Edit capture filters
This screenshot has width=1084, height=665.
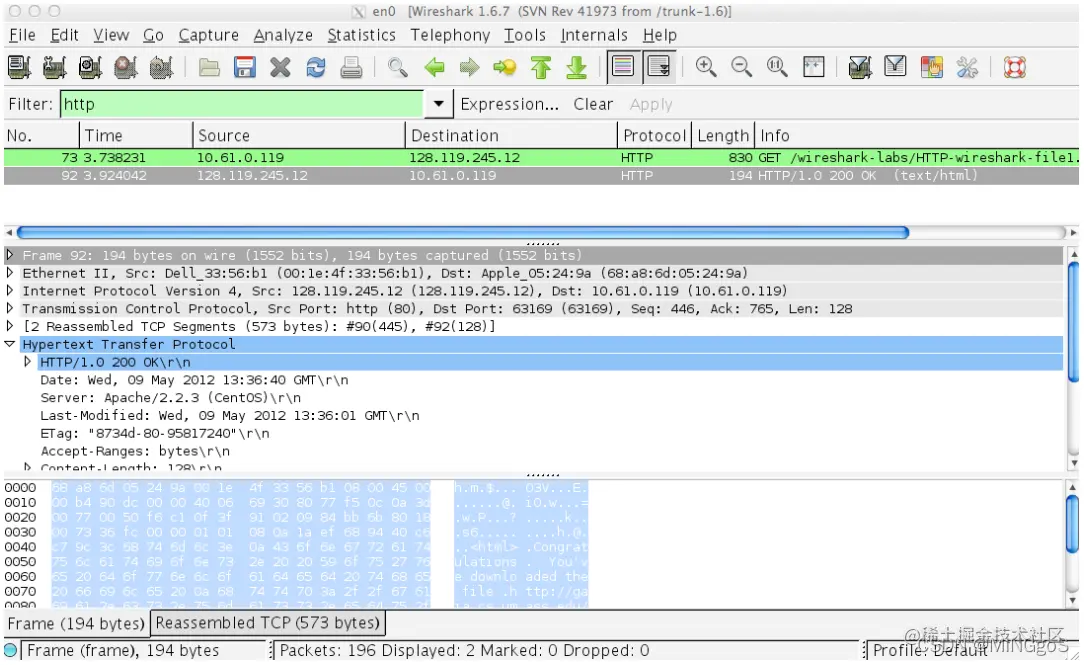(x=860, y=67)
